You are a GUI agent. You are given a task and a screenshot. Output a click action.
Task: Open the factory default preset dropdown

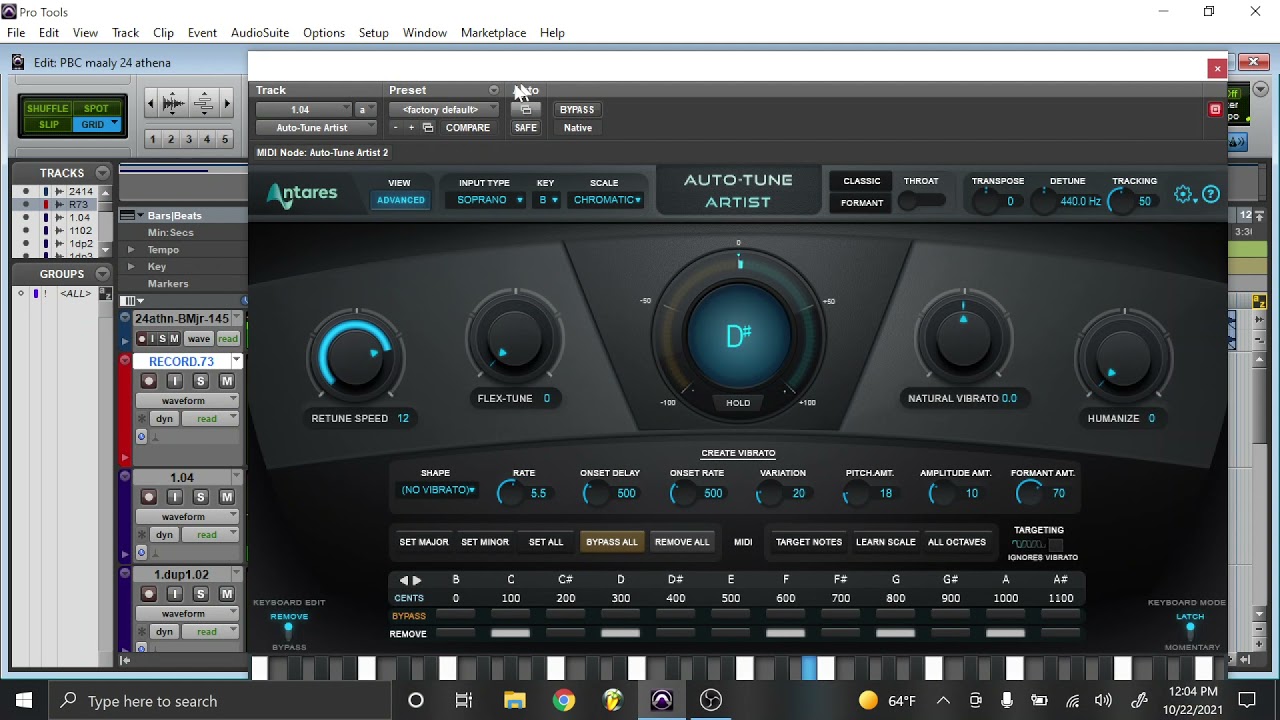click(x=443, y=109)
